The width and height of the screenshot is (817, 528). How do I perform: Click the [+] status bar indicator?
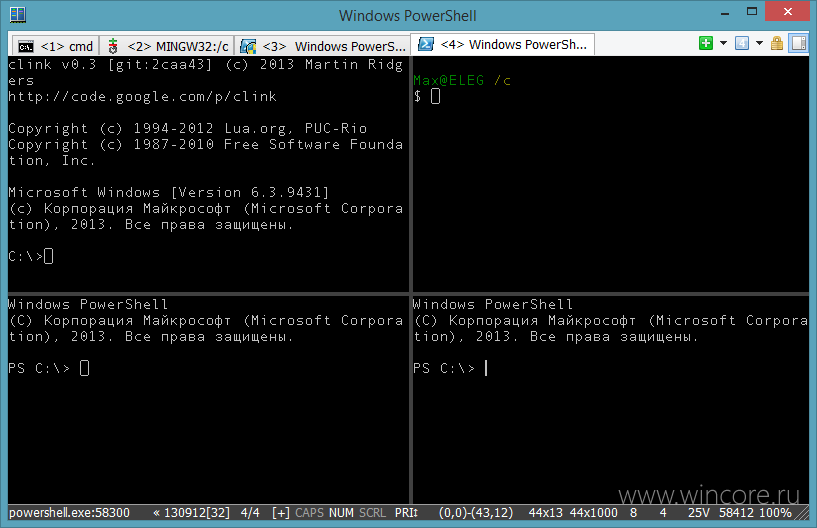tap(281, 513)
